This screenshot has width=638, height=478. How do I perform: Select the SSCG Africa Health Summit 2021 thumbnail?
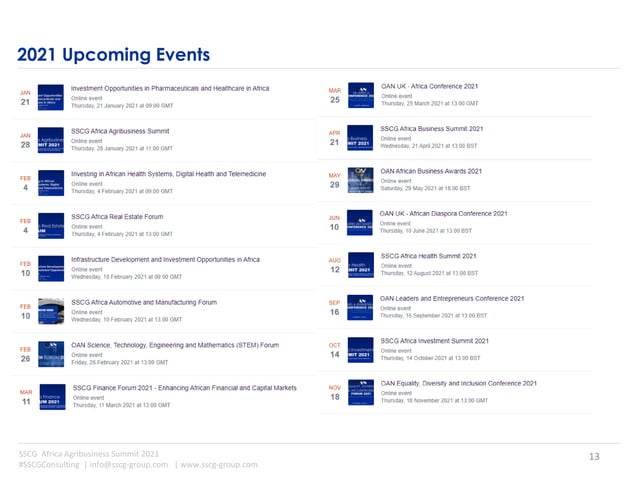(361, 265)
